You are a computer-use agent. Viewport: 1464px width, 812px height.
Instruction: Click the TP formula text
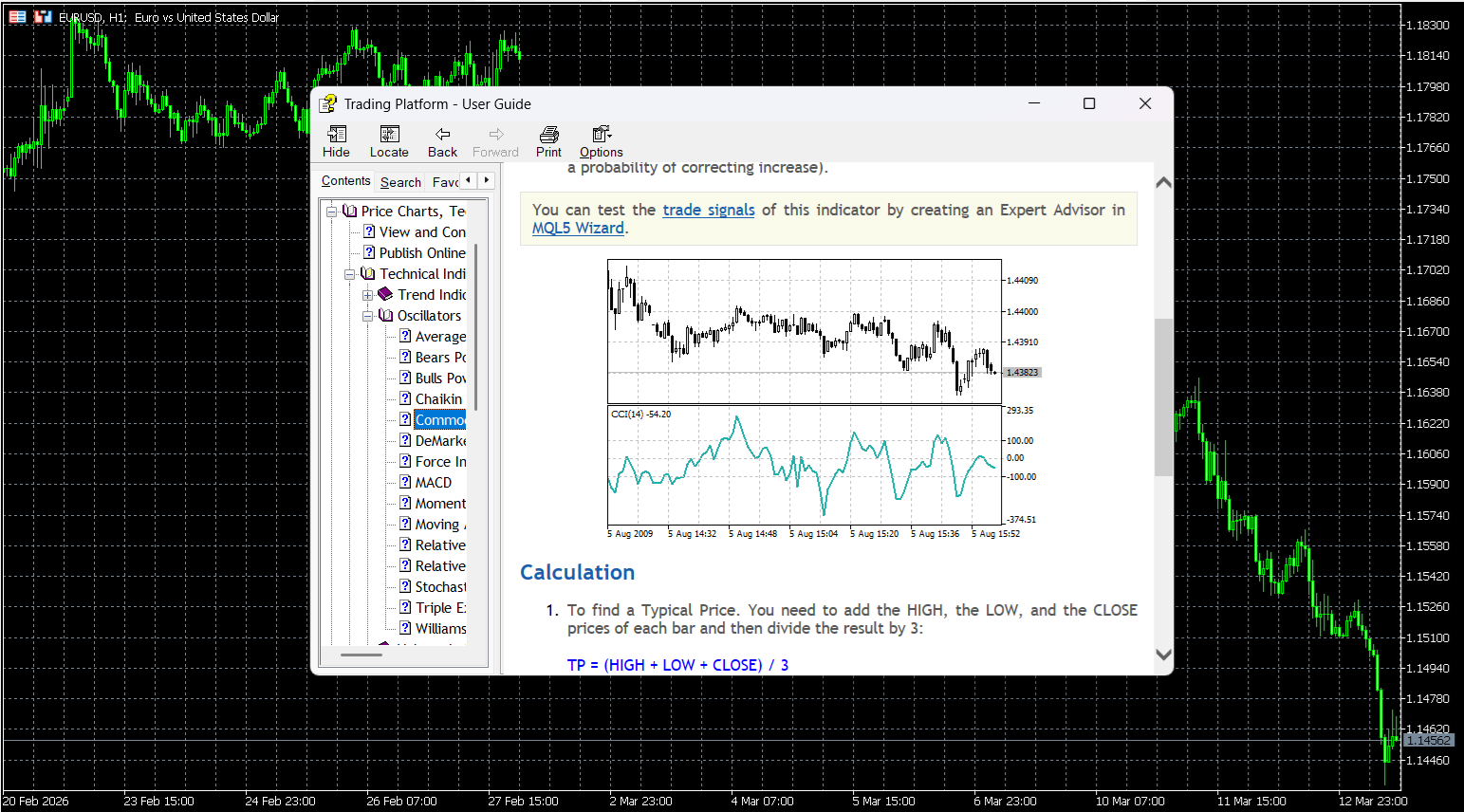pyautogui.click(x=677, y=665)
